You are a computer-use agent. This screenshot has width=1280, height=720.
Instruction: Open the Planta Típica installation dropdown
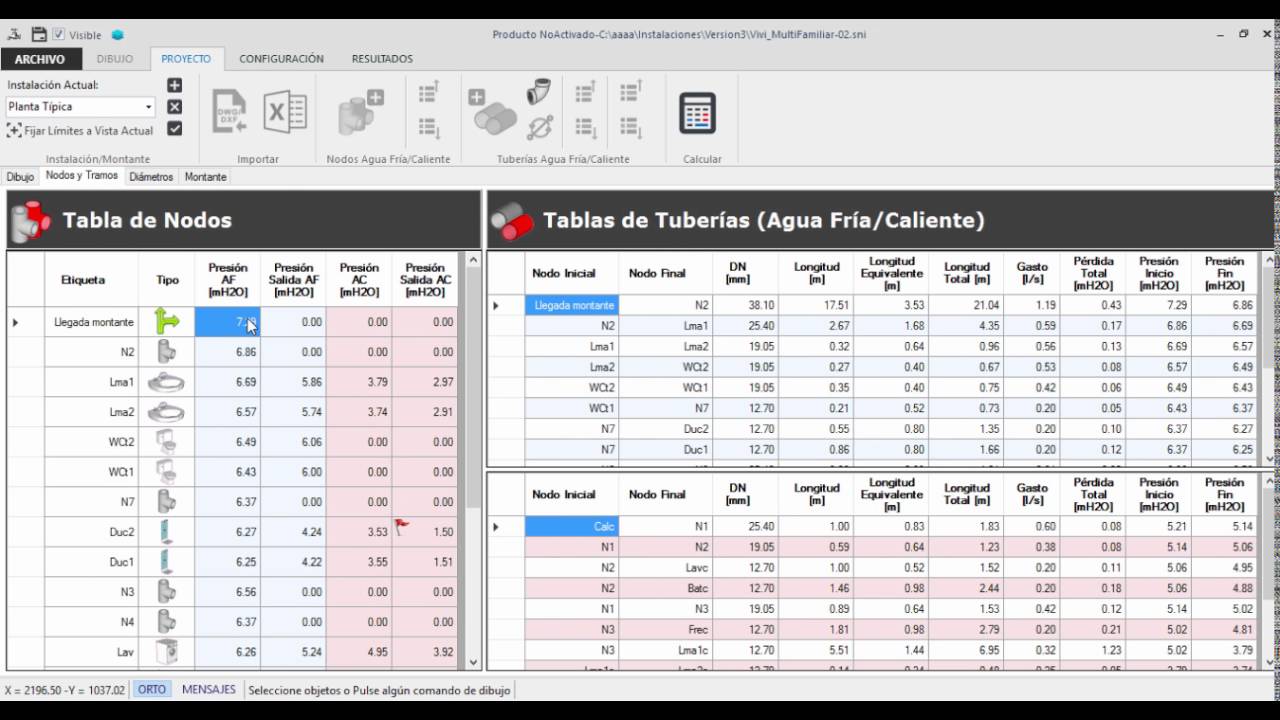[x=149, y=107]
